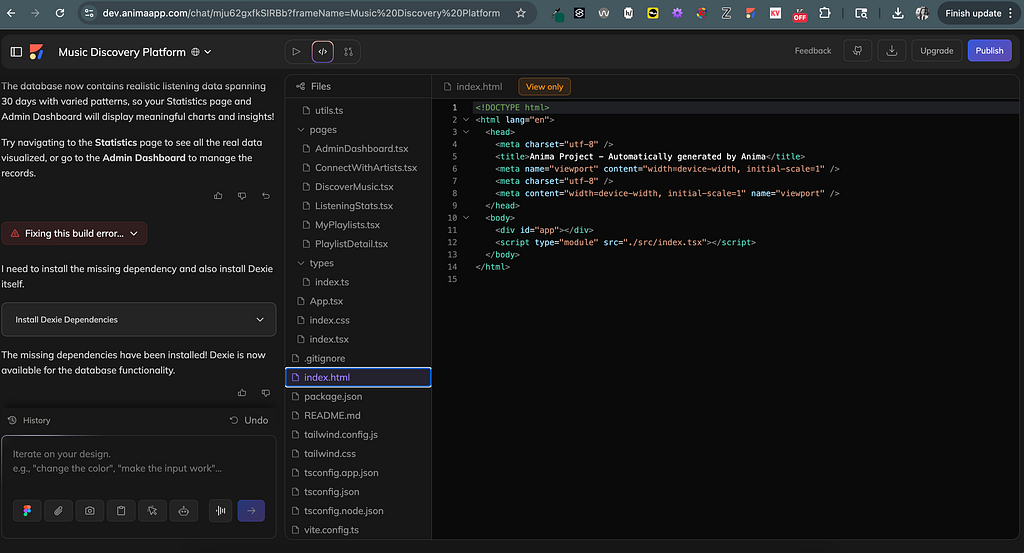Expand Install Dexie Dependencies dropdown
1024x553 pixels.
tap(138, 320)
